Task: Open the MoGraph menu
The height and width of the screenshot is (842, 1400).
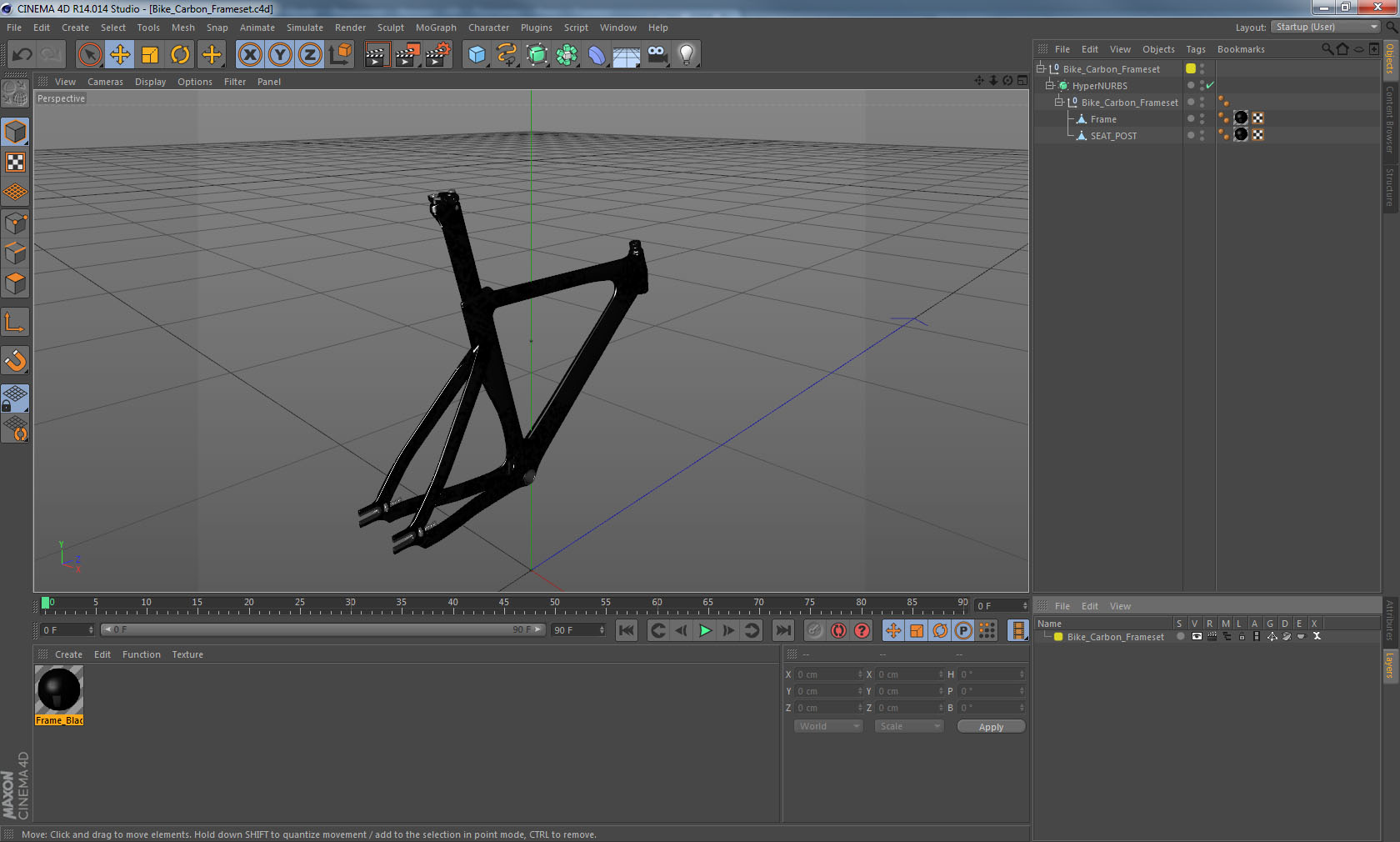Action: [x=436, y=28]
